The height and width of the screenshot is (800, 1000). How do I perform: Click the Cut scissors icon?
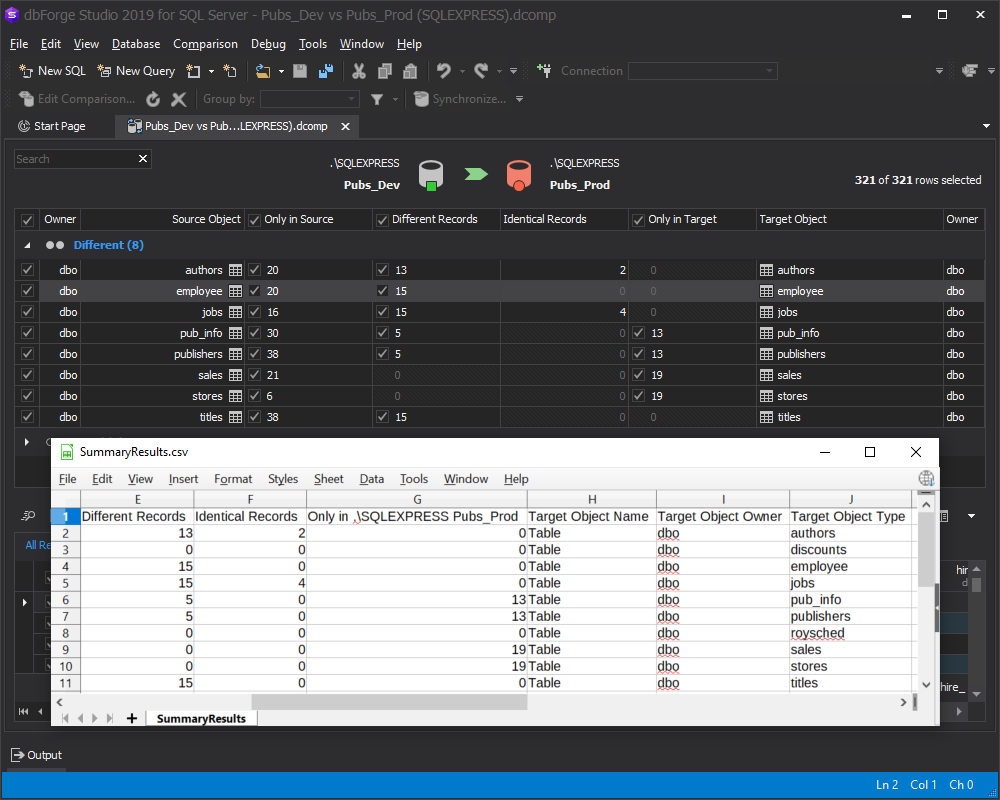[359, 71]
